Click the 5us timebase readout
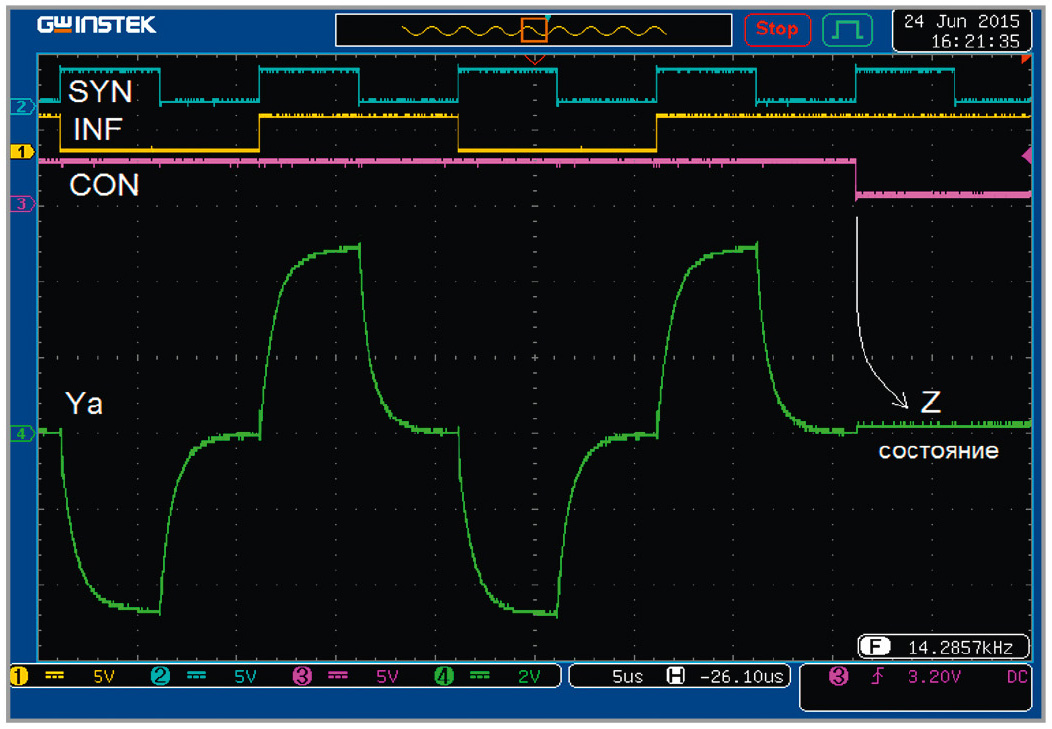Screen dimensions: 1052x729 click(x=627, y=677)
